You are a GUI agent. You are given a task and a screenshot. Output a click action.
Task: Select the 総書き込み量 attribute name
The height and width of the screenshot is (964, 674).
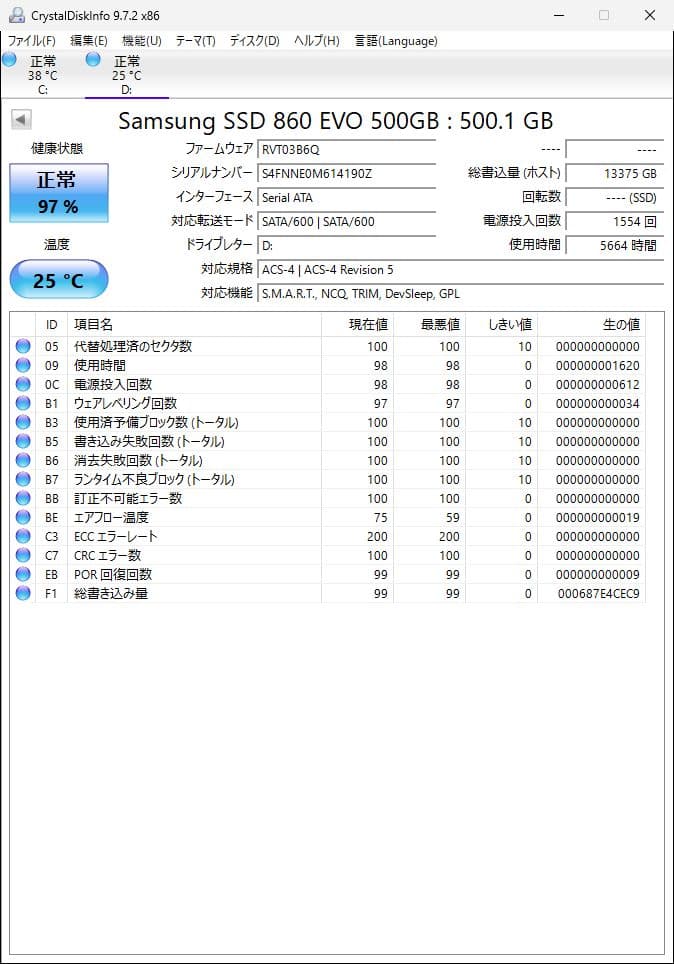[111, 593]
